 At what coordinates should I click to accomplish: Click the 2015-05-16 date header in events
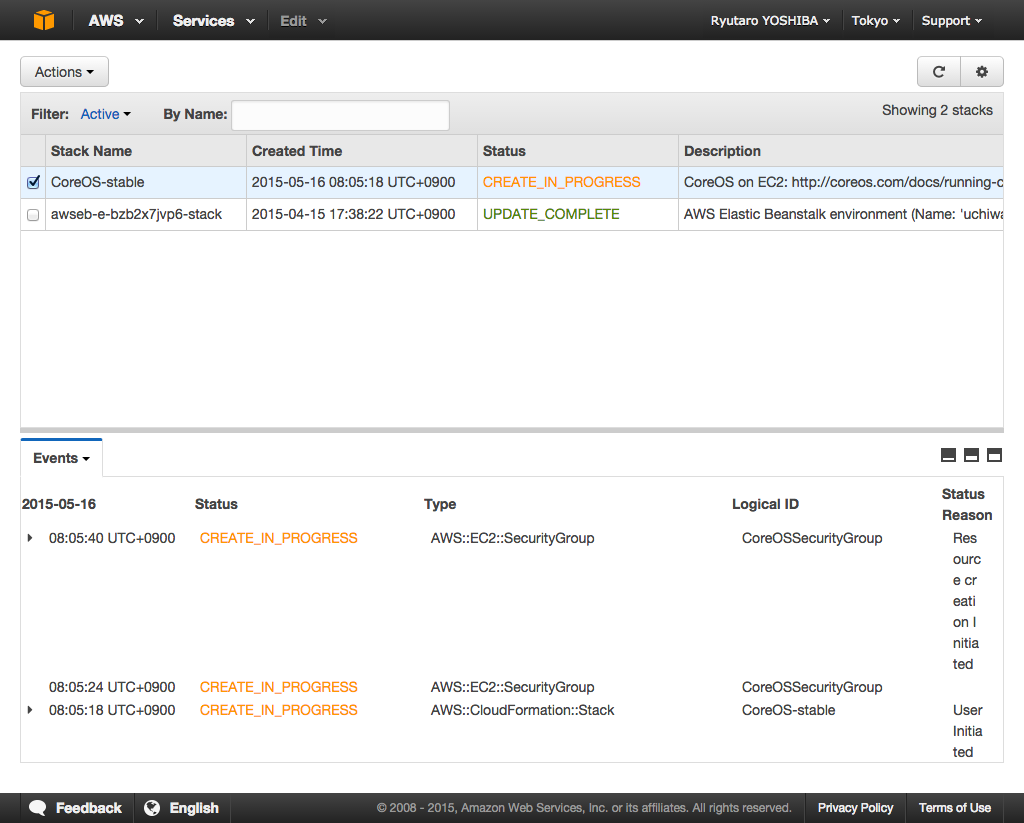(x=59, y=504)
